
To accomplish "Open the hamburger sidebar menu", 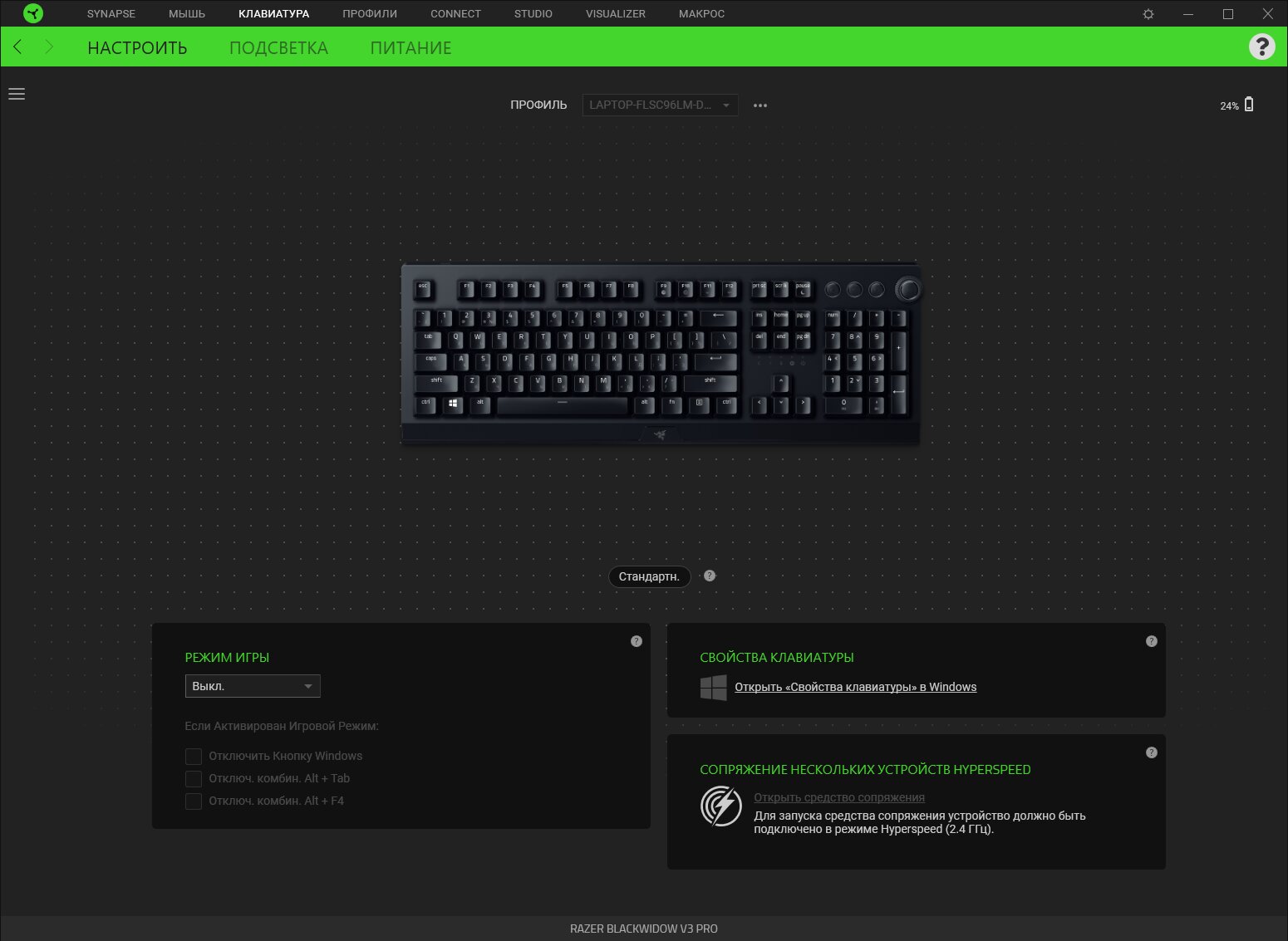I will coord(17,94).
